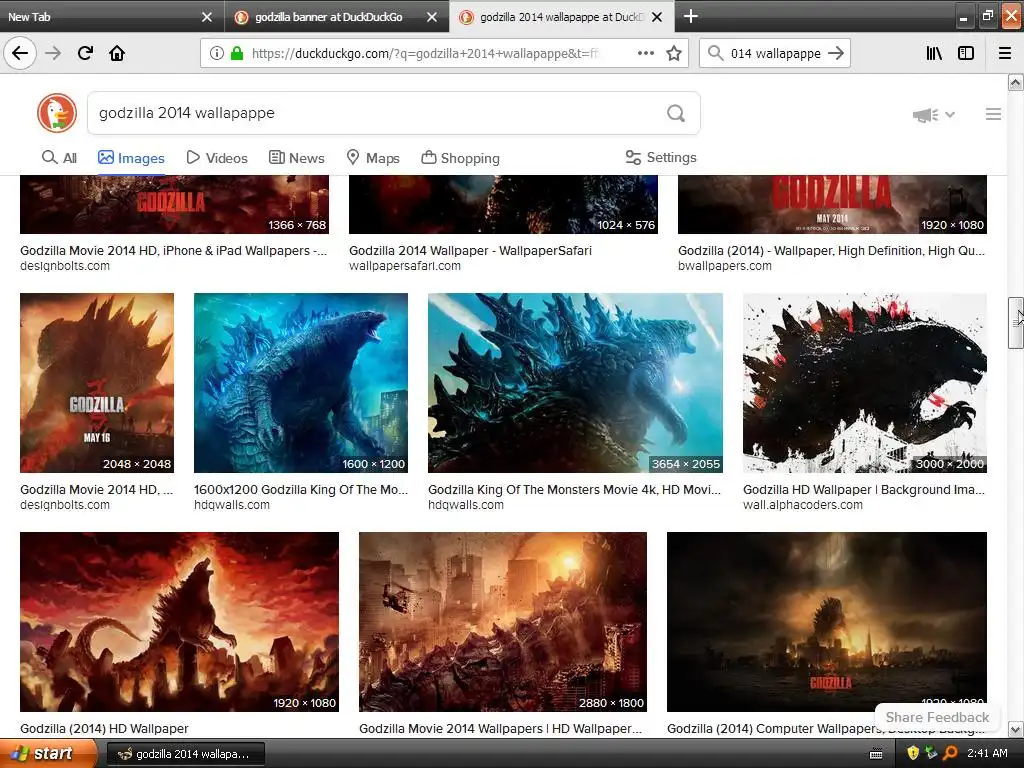Open the dark Godzilla city skyline thumbnail

(827, 622)
